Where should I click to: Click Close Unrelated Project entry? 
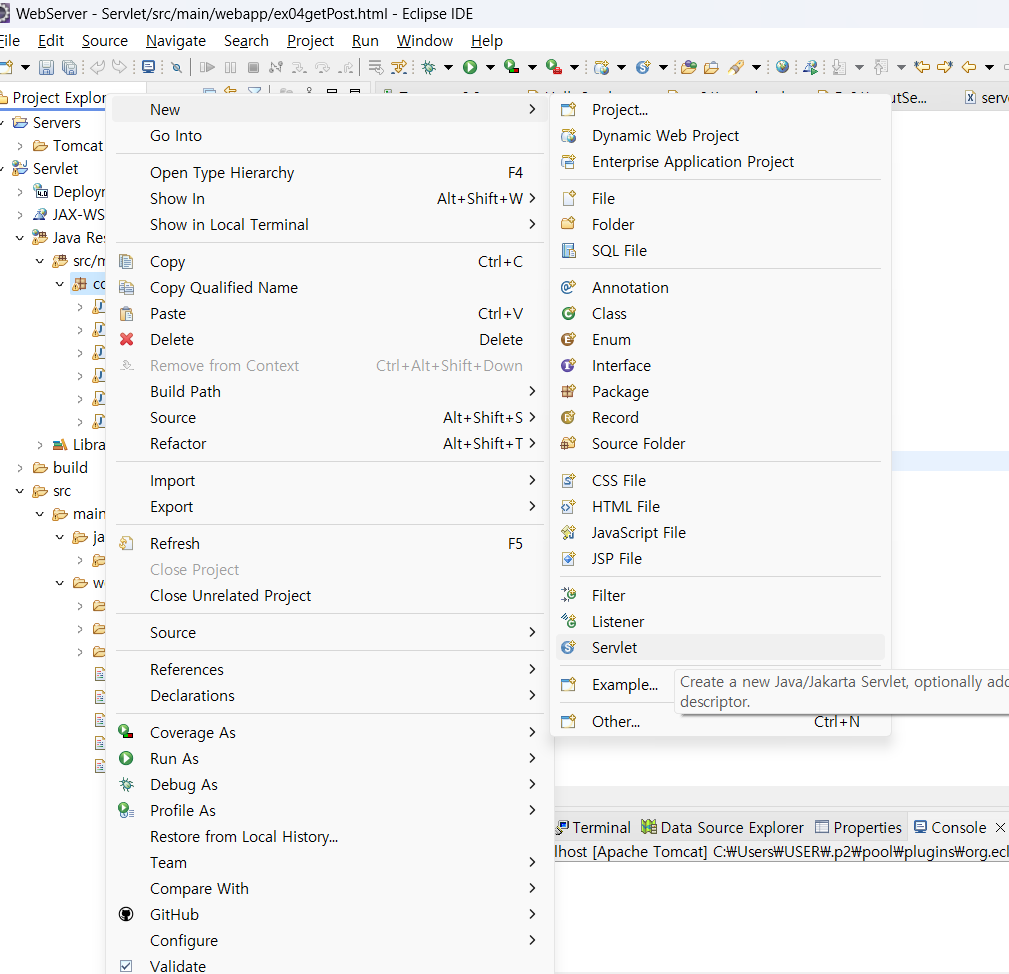331,596
